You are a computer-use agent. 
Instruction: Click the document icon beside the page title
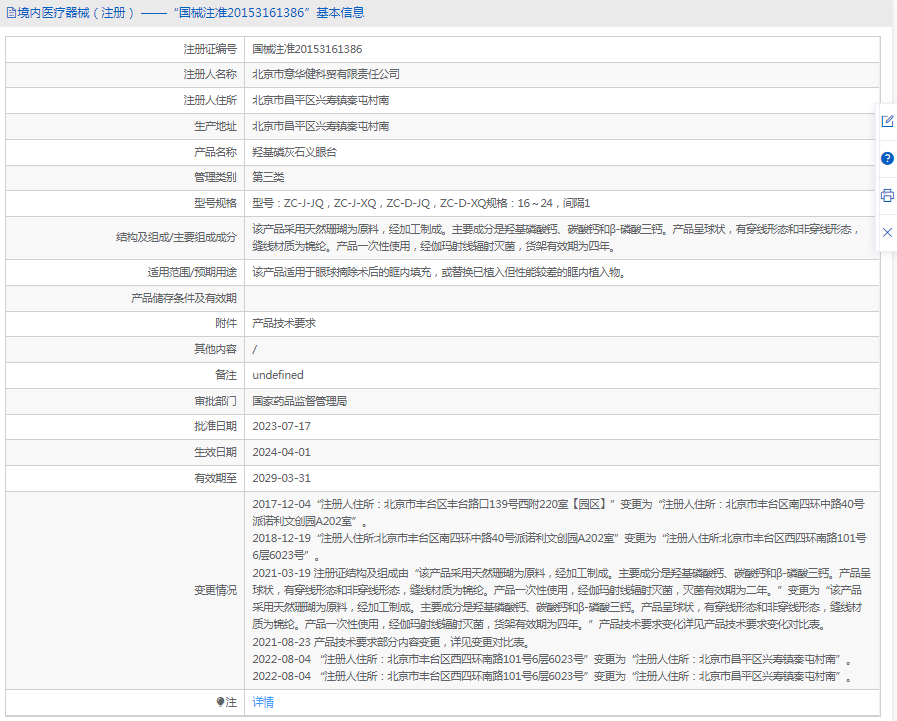11,13
